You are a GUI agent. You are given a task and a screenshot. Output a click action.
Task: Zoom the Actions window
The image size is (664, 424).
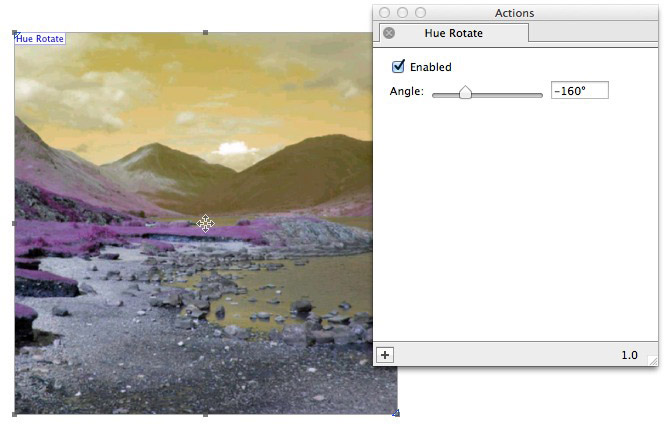point(421,13)
